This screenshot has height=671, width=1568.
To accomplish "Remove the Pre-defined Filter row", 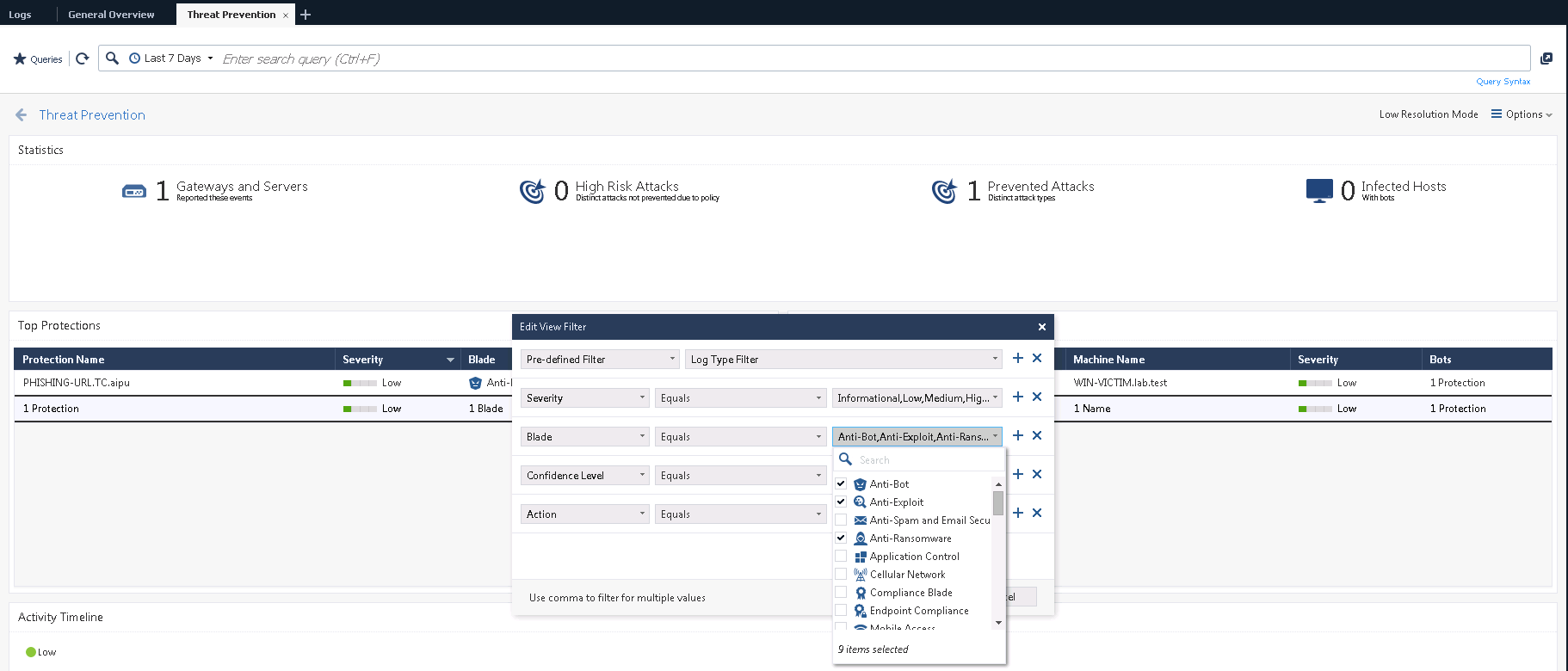I will pos(1037,358).
